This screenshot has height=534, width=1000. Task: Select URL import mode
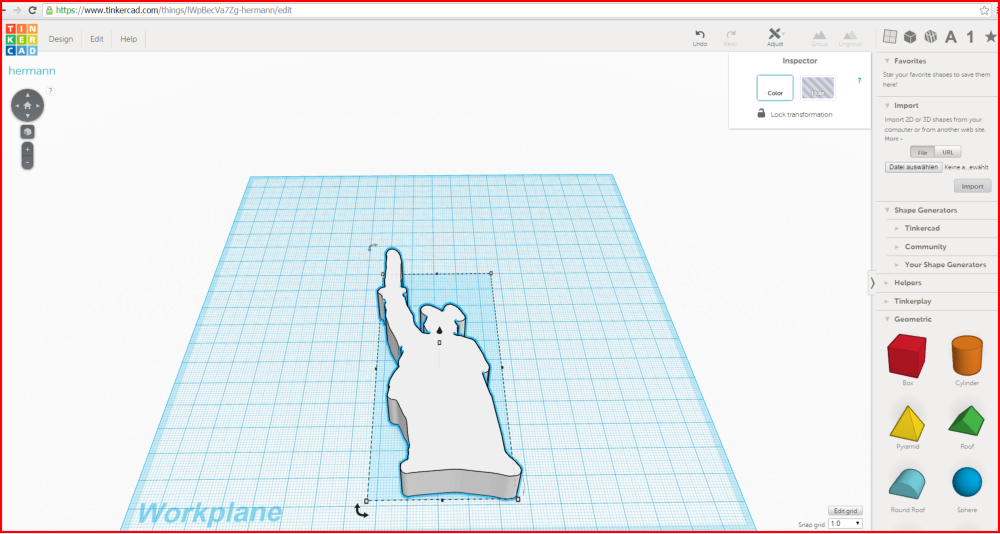[948, 152]
